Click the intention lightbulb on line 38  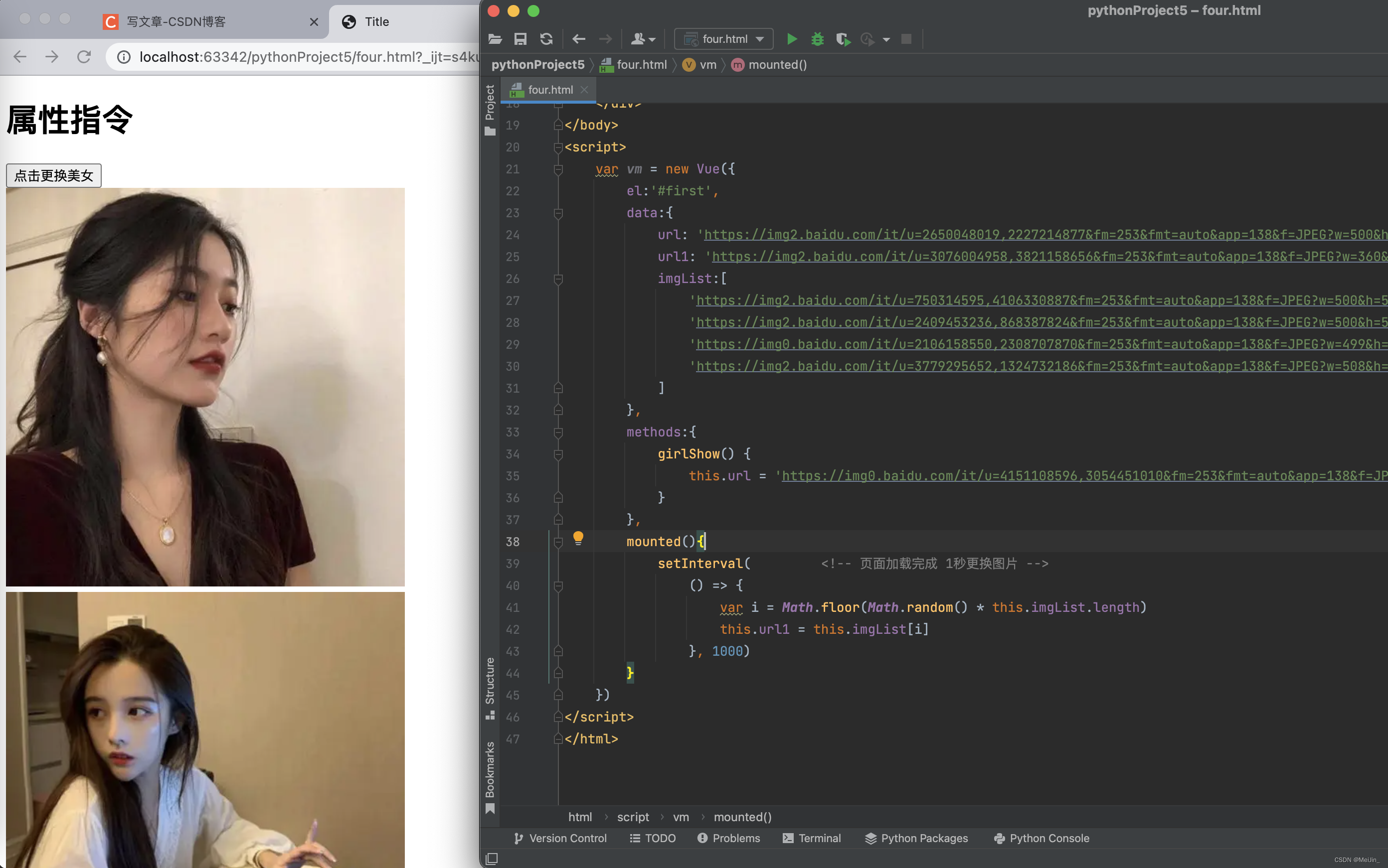point(578,538)
